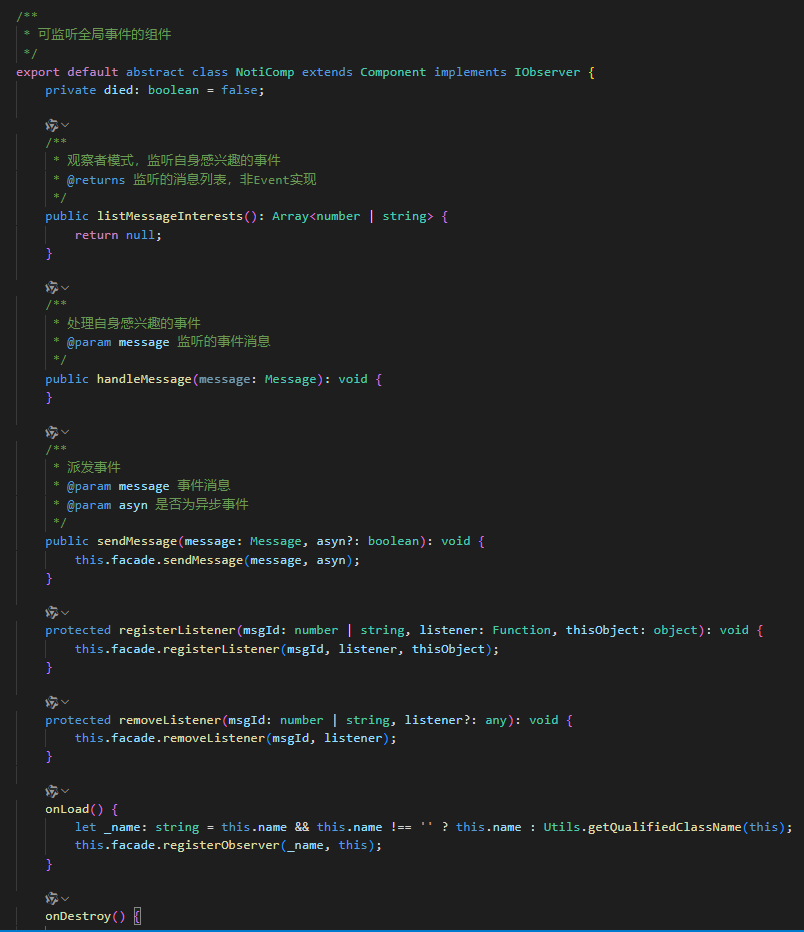Click registerListener in the this.facade call
Viewport: 804px width, 932px height.
221,649
